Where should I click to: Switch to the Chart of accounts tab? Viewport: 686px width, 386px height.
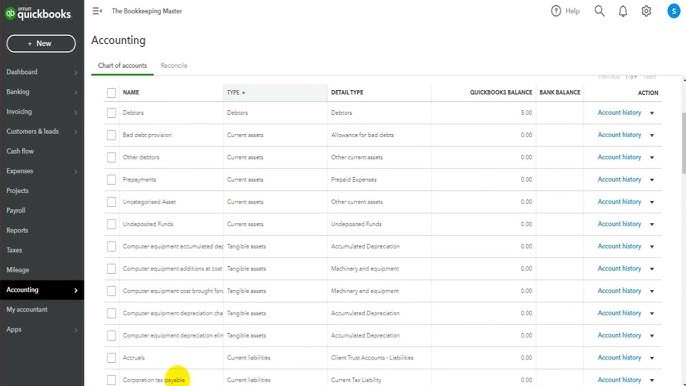click(x=122, y=66)
